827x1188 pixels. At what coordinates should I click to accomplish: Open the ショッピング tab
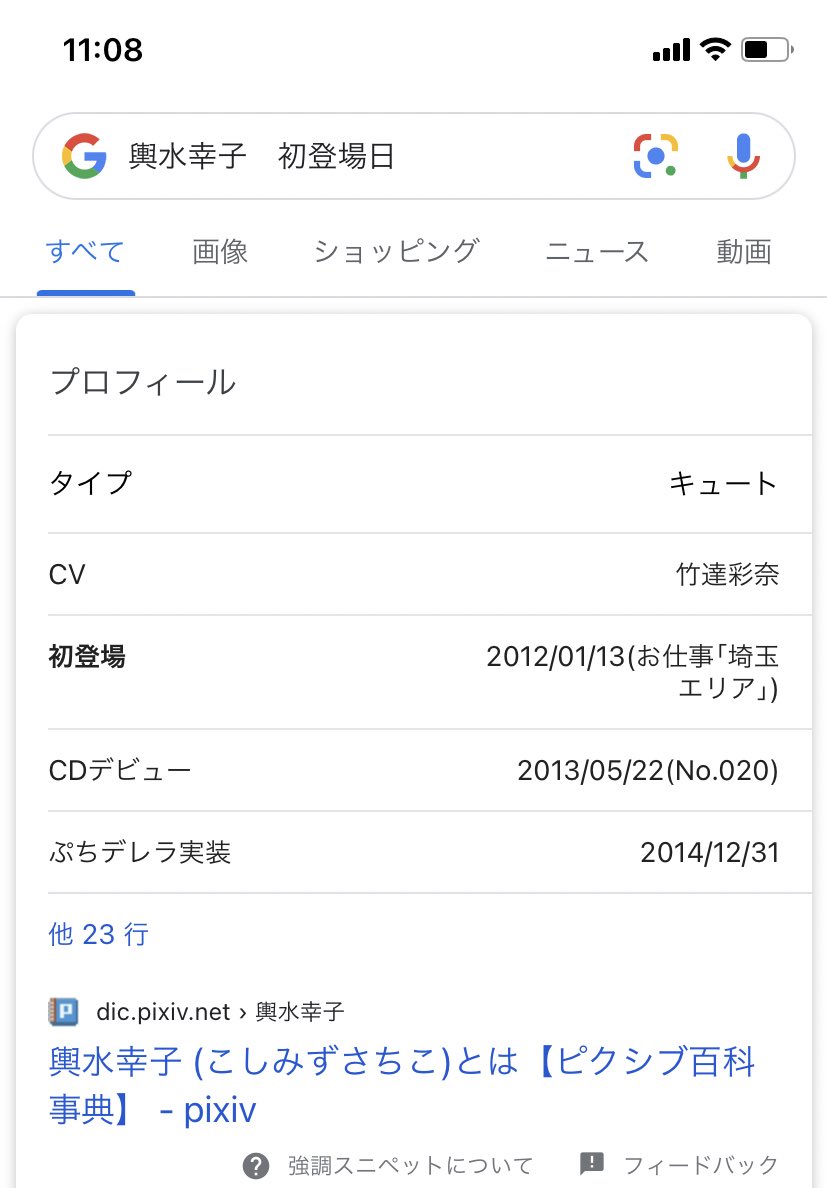click(397, 252)
